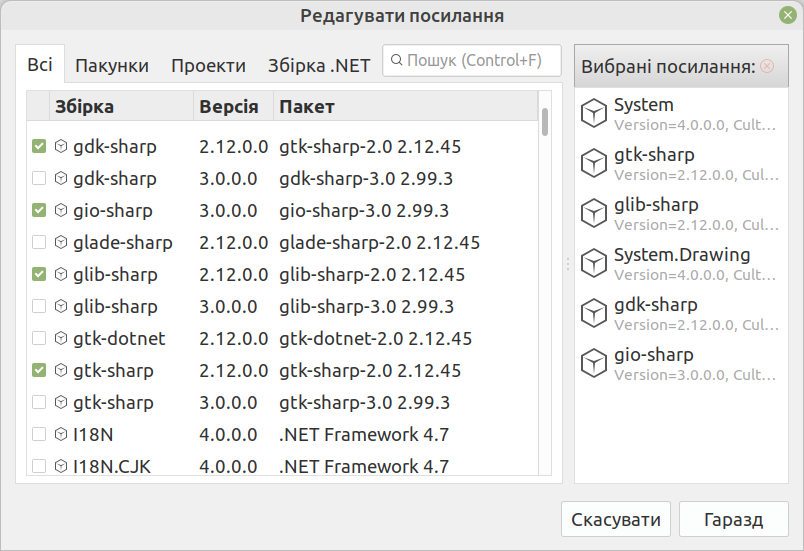804x551 pixels.
Task: Uncheck gdk-sharp version 2.12.0.0
Action: click(x=39, y=147)
